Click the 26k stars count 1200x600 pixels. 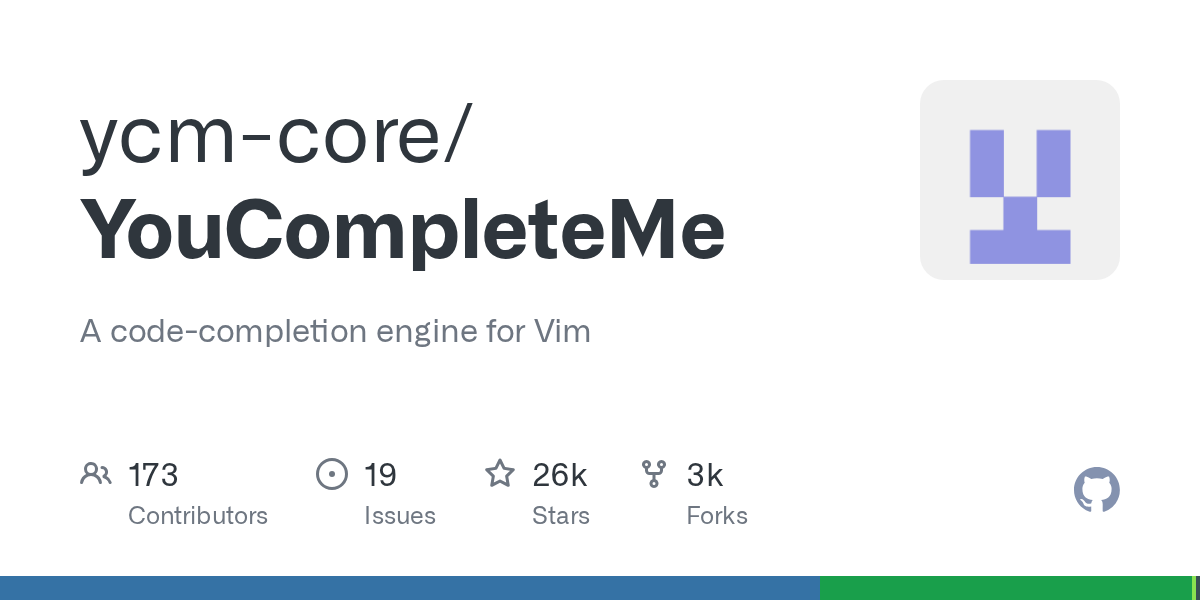coord(560,474)
